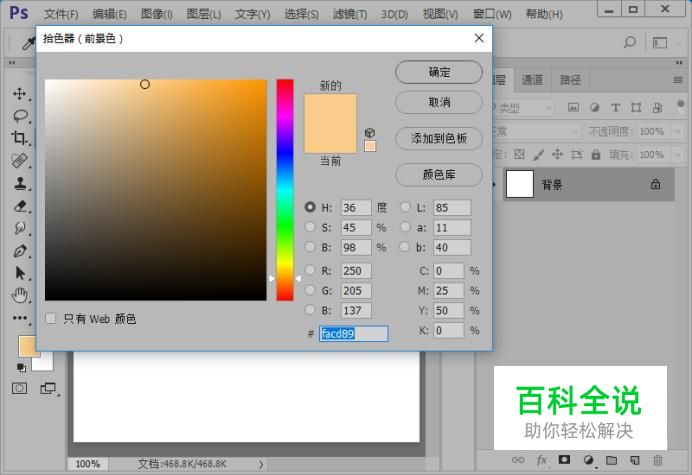Select the Healing Brush bandage tool
The height and width of the screenshot is (475, 692).
point(19,161)
